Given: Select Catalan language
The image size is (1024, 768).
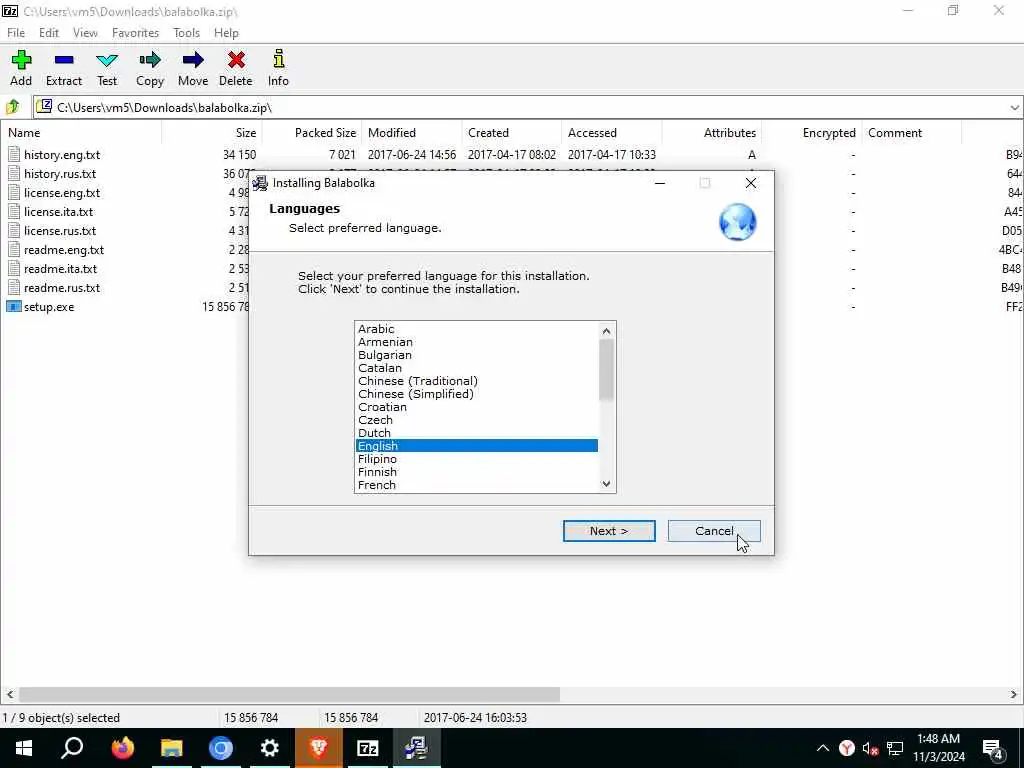Looking at the screenshot, I should pyautogui.click(x=477, y=368).
